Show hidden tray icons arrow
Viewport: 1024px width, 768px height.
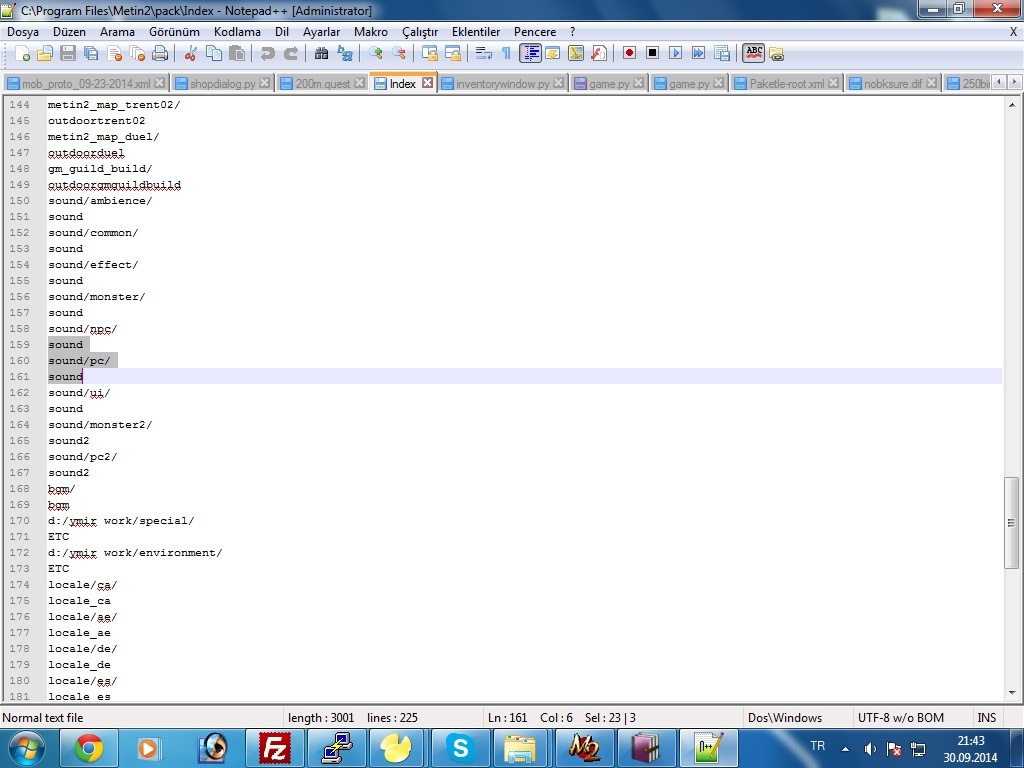pyautogui.click(x=845, y=749)
